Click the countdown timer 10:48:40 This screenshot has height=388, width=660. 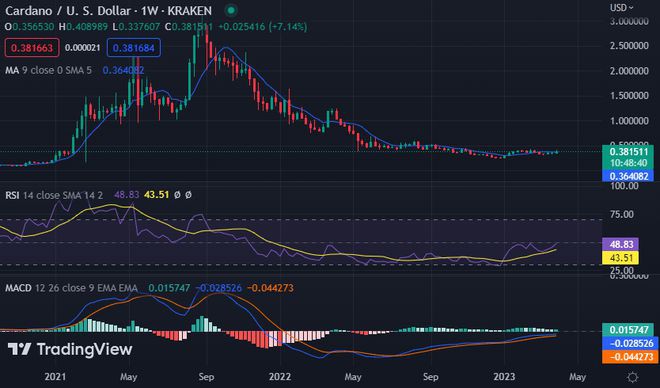click(628, 163)
